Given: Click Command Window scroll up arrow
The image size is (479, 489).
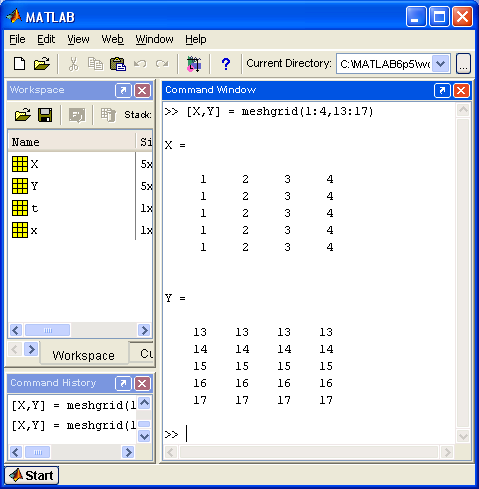Looking at the screenshot, I should click(463, 110).
